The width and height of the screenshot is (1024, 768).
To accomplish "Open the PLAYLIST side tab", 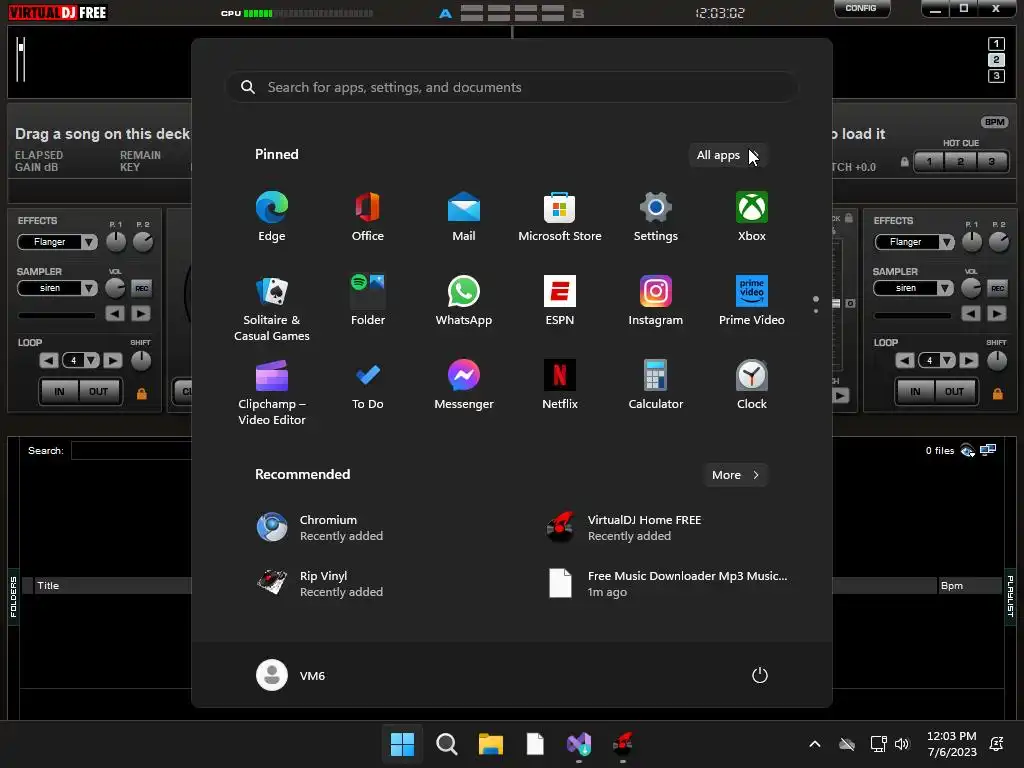I will pos(1010,597).
